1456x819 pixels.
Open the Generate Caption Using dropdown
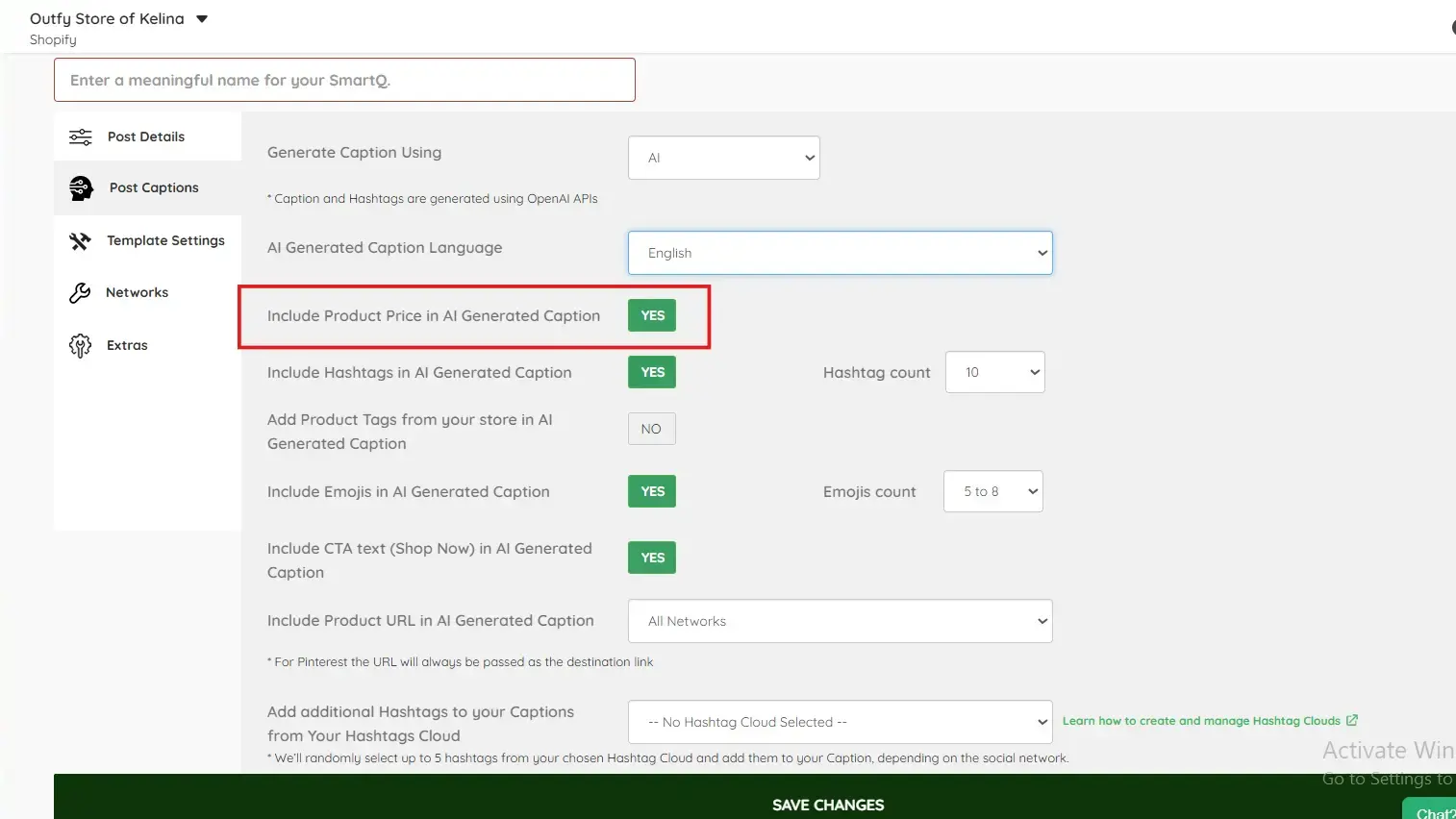point(724,158)
